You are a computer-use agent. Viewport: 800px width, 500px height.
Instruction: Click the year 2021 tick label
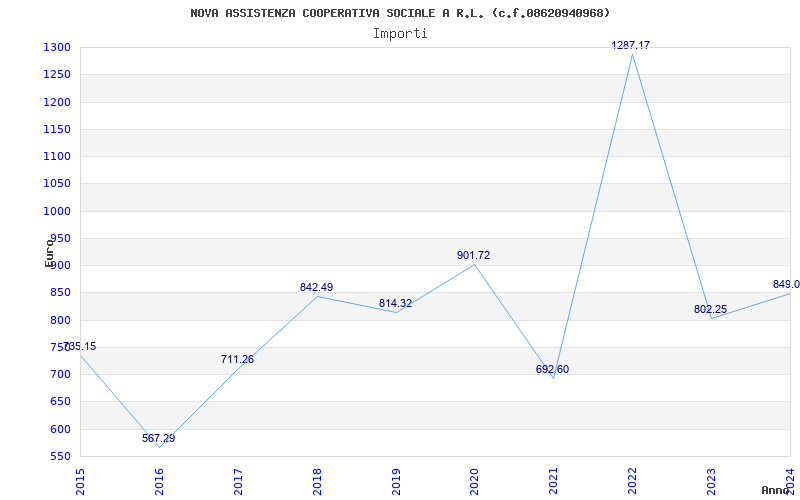(554, 482)
